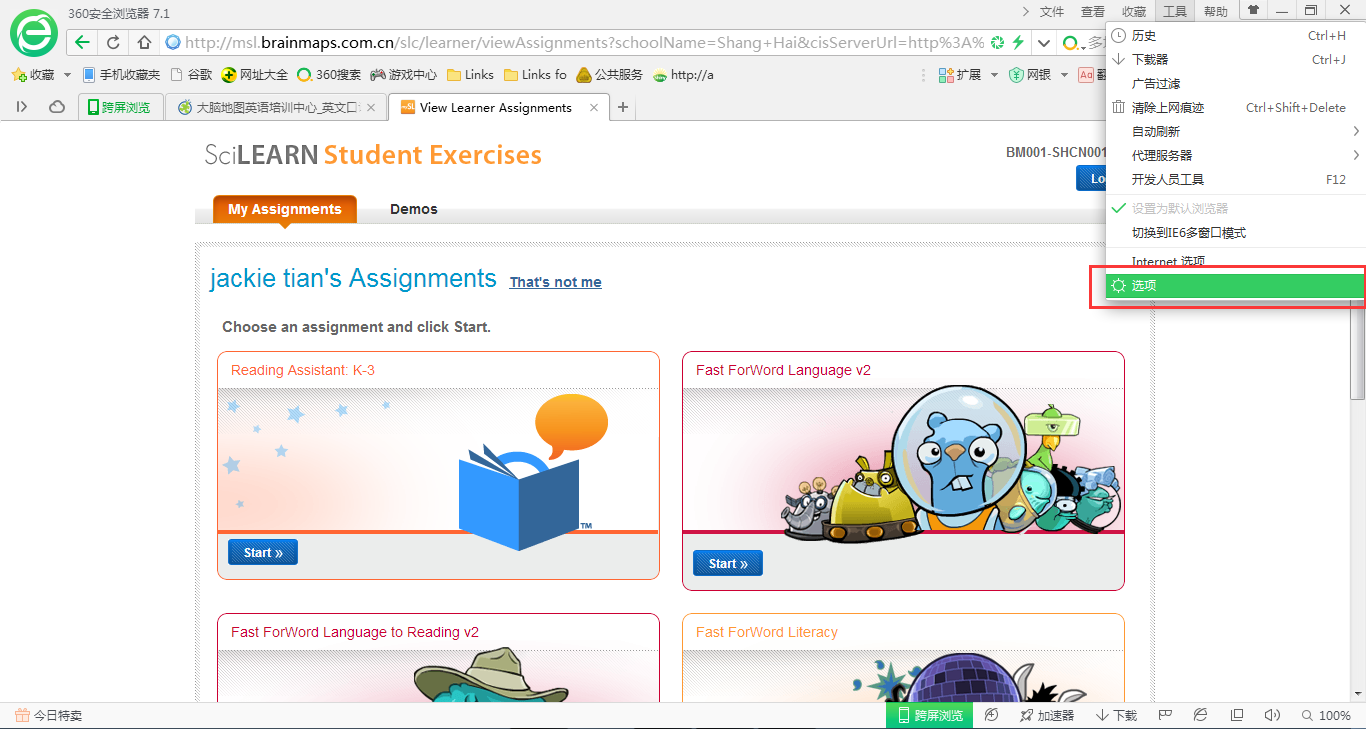Click the cloud icon beside tab strip
The height and width of the screenshot is (729, 1366).
coord(57,107)
